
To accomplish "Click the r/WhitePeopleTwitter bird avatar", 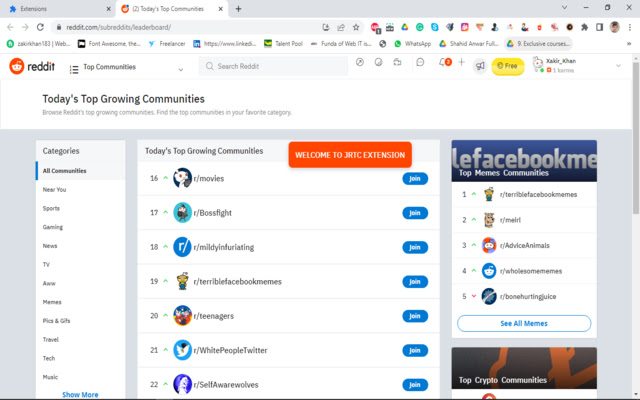I will pos(182,350).
